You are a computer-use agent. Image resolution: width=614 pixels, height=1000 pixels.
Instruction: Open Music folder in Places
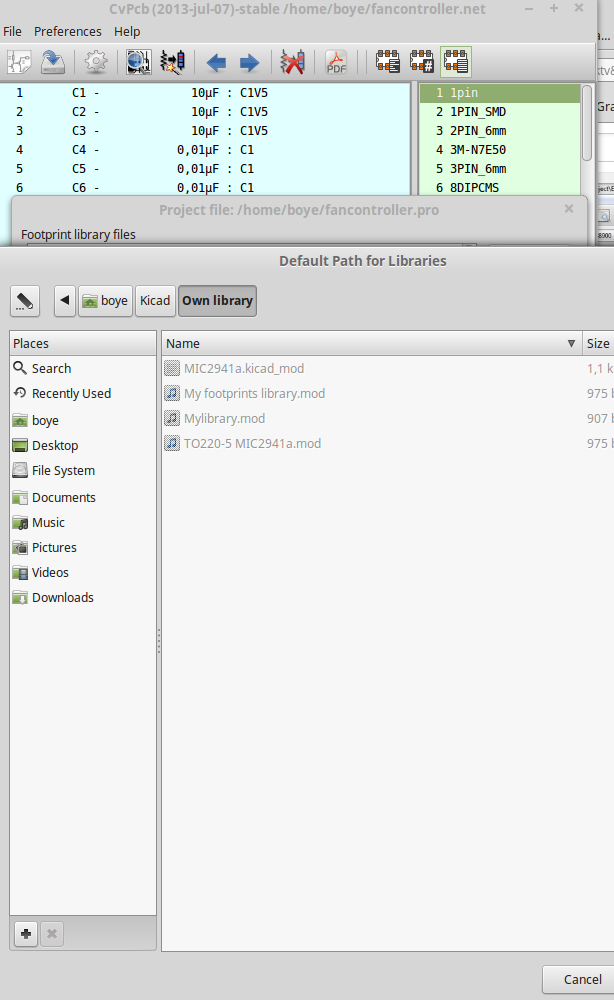83,522
